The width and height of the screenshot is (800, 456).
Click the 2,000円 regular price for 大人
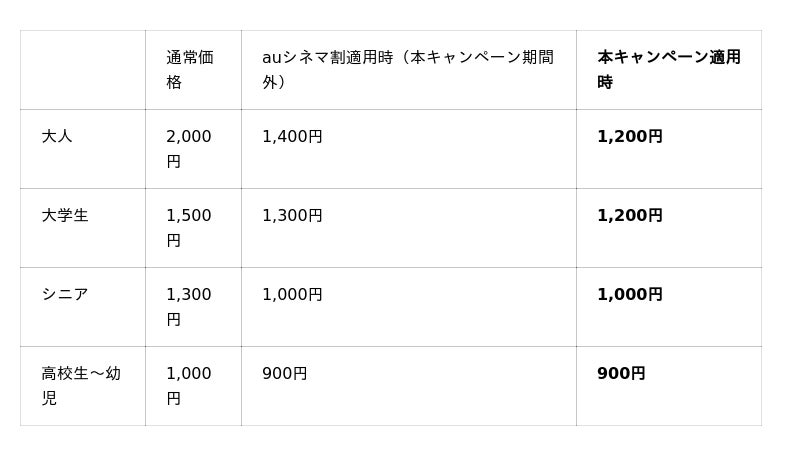189,148
